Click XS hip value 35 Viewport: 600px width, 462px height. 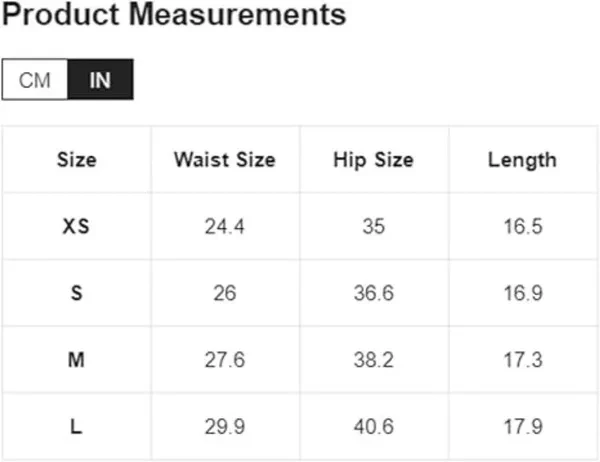tap(373, 226)
